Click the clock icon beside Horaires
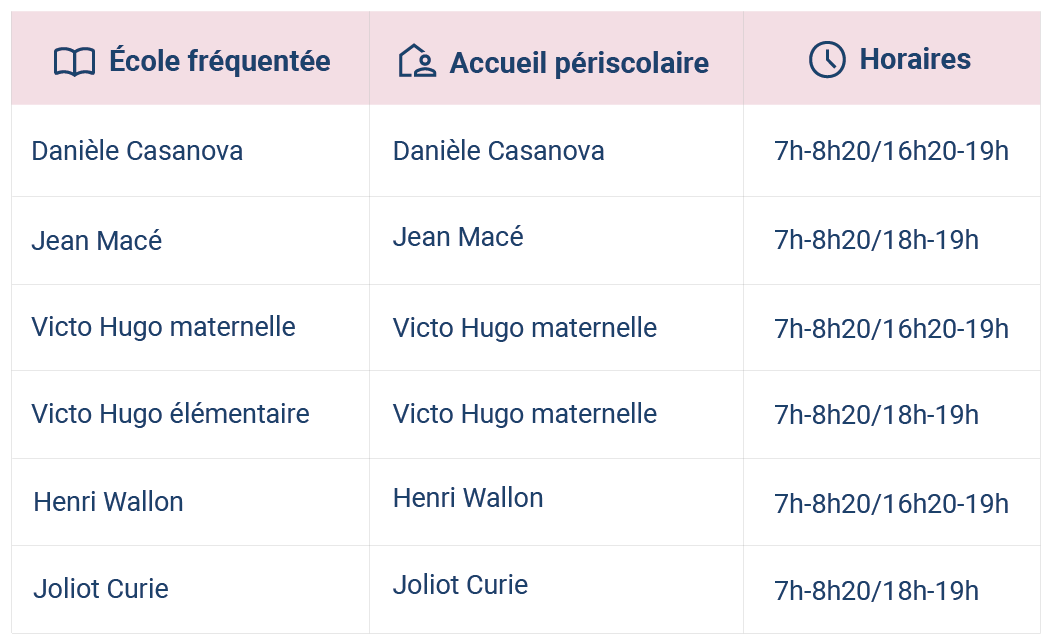 tap(827, 59)
